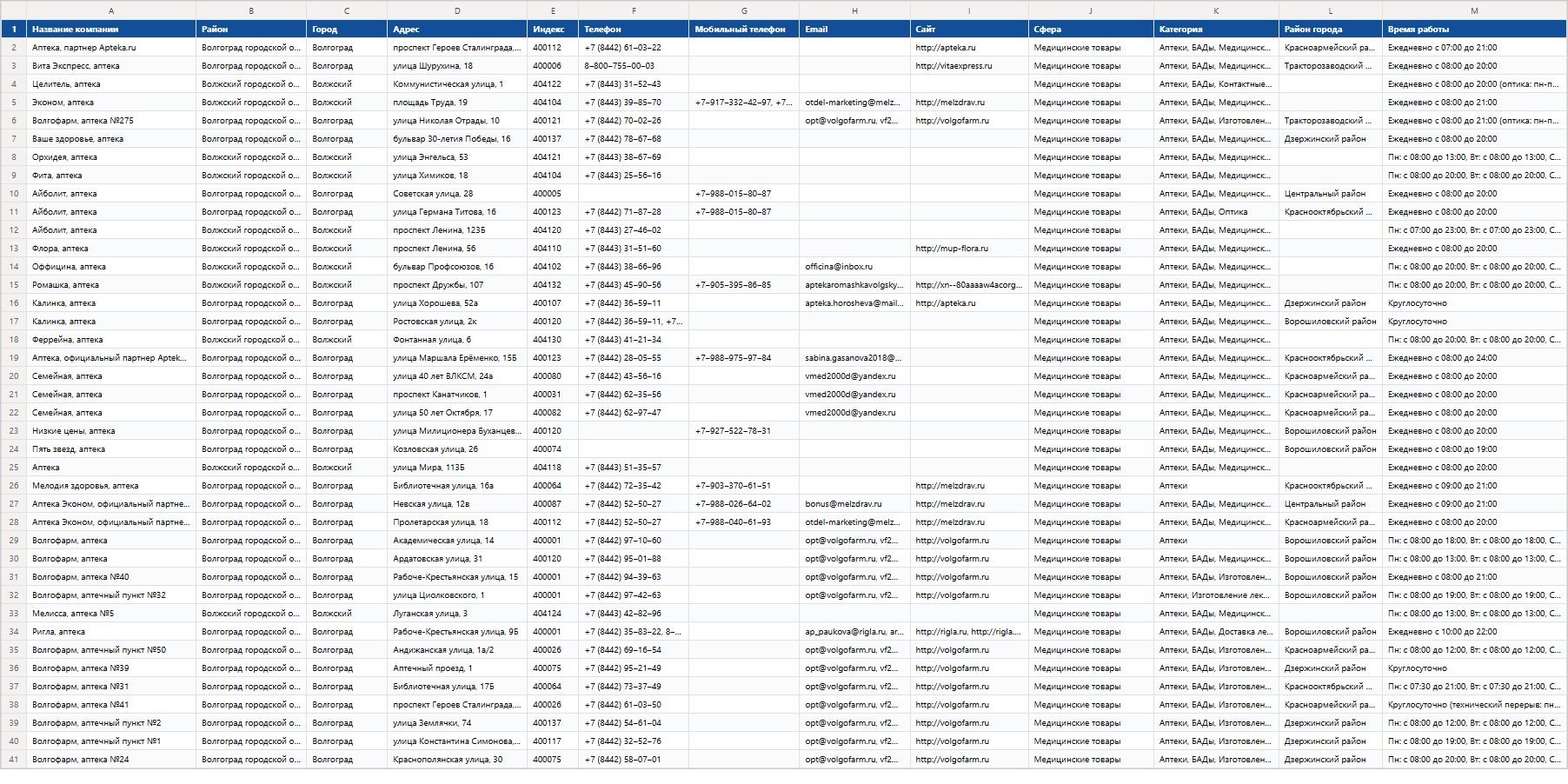This screenshot has height=784, width=1568.
Task: Select entire column A via its letter
Action: [111, 10]
